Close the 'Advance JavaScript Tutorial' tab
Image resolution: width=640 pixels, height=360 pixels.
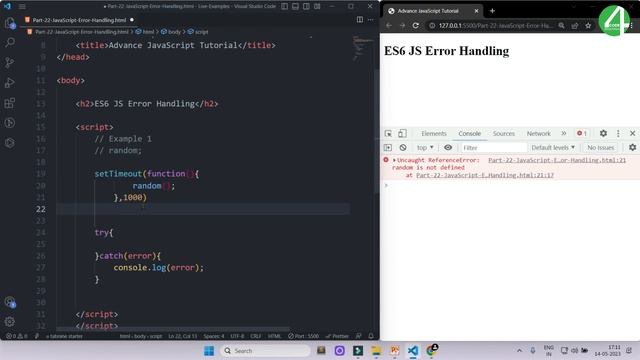coord(476,11)
